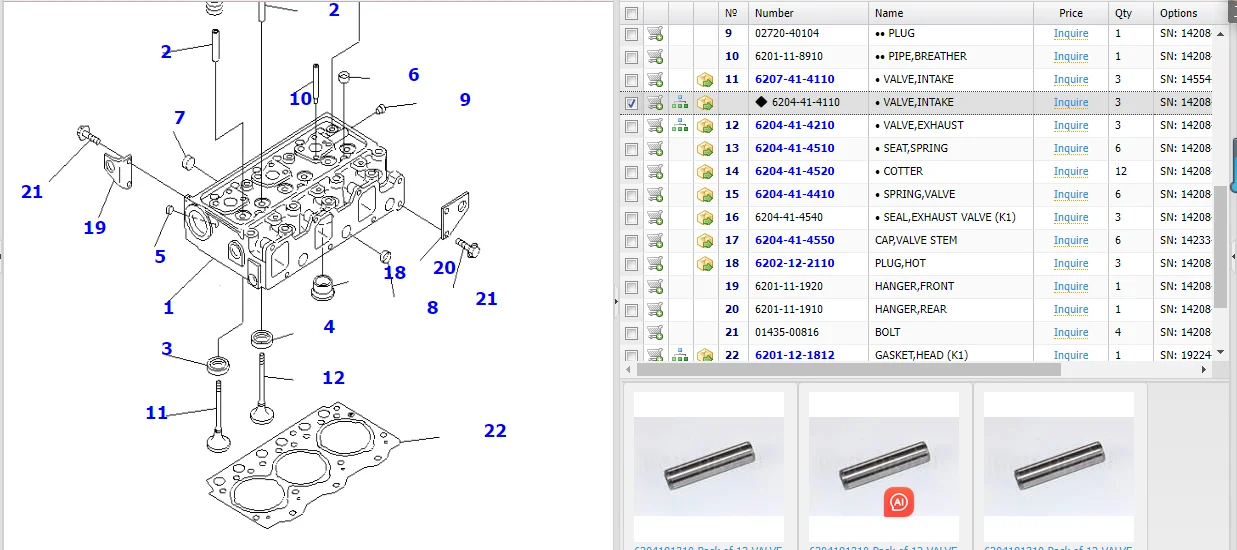This screenshot has width=1237, height=550.
Task: Click box icon for CAP,VALVE STEM
Action: tap(705, 241)
